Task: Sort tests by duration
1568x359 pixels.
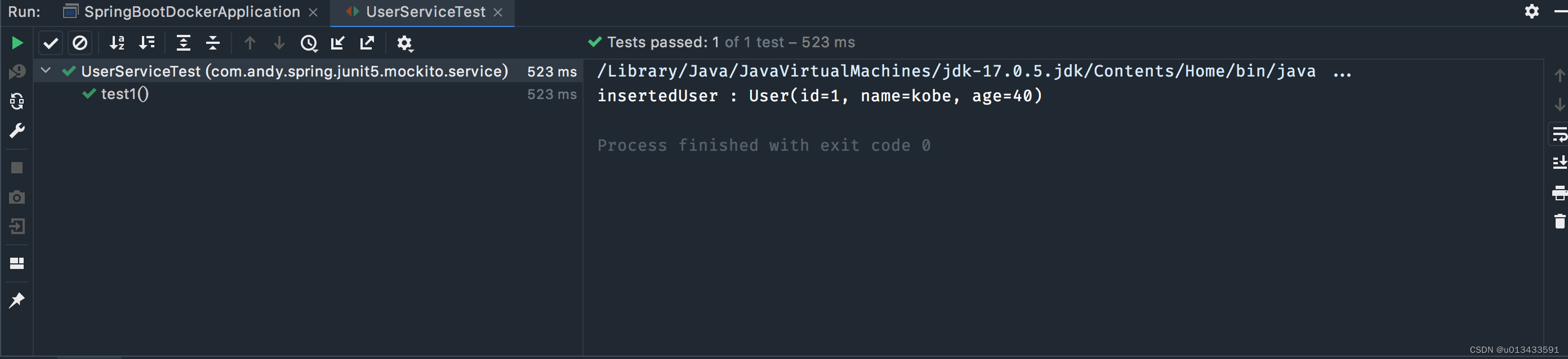Action: [x=146, y=43]
